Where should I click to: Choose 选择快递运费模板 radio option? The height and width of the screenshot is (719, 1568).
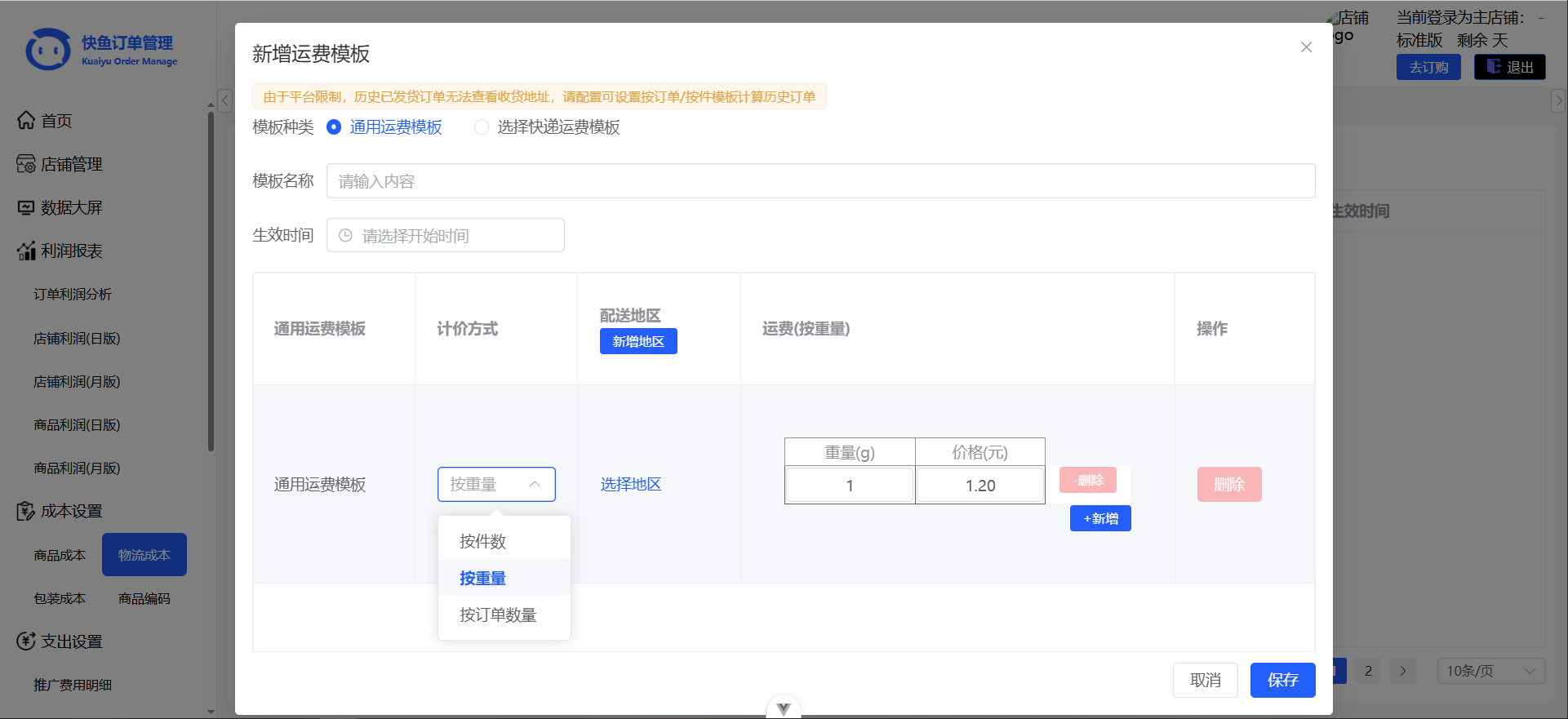pyautogui.click(x=482, y=127)
